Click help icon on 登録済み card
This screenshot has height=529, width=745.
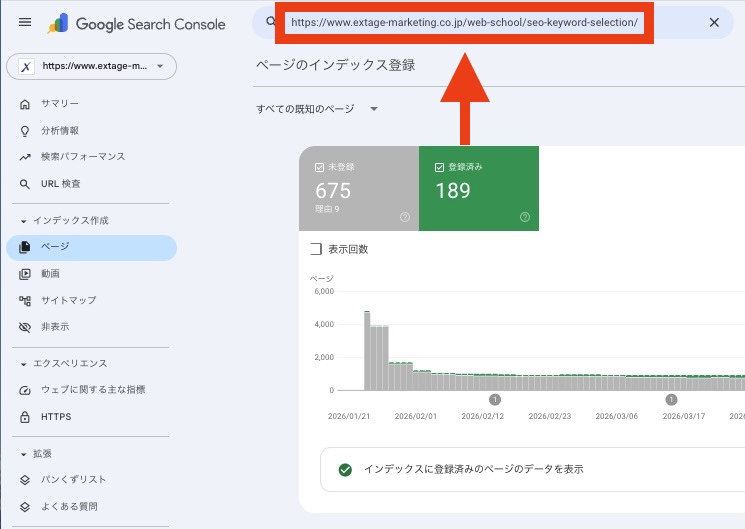(525, 217)
